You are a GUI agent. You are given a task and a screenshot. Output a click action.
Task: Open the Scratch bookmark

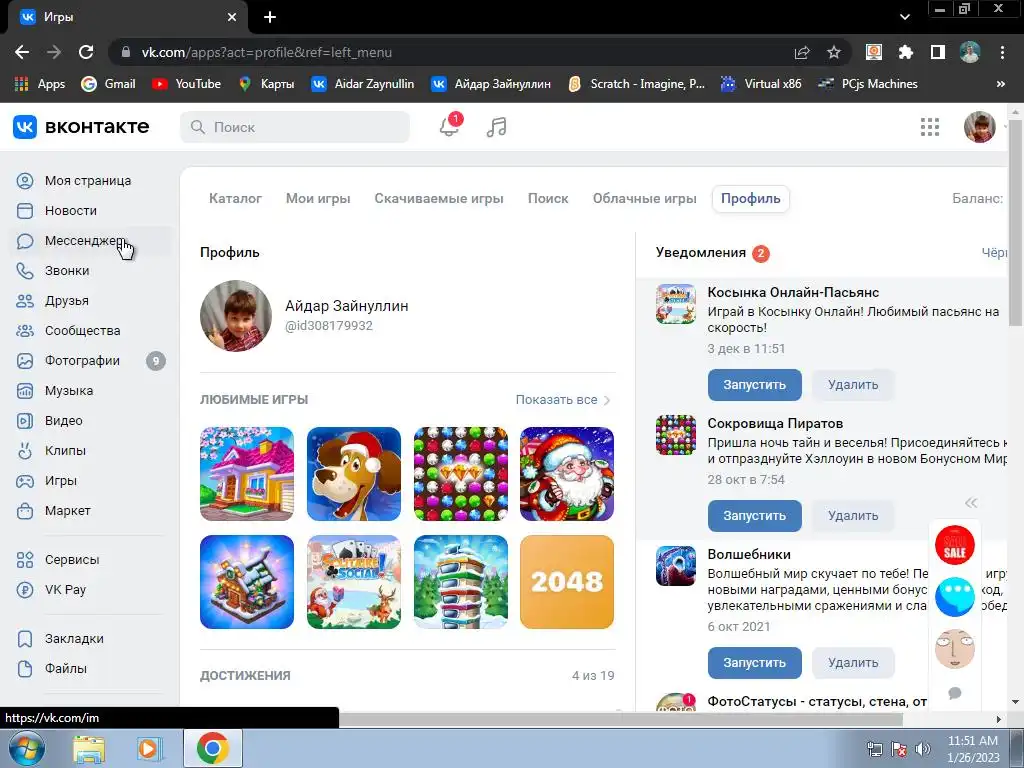tap(637, 84)
